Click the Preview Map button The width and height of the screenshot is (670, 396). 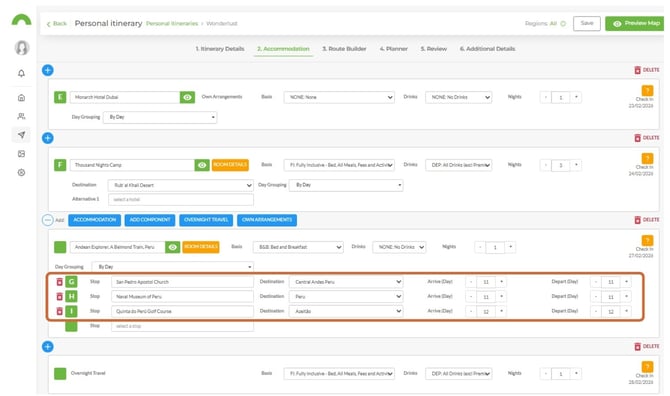635,23
